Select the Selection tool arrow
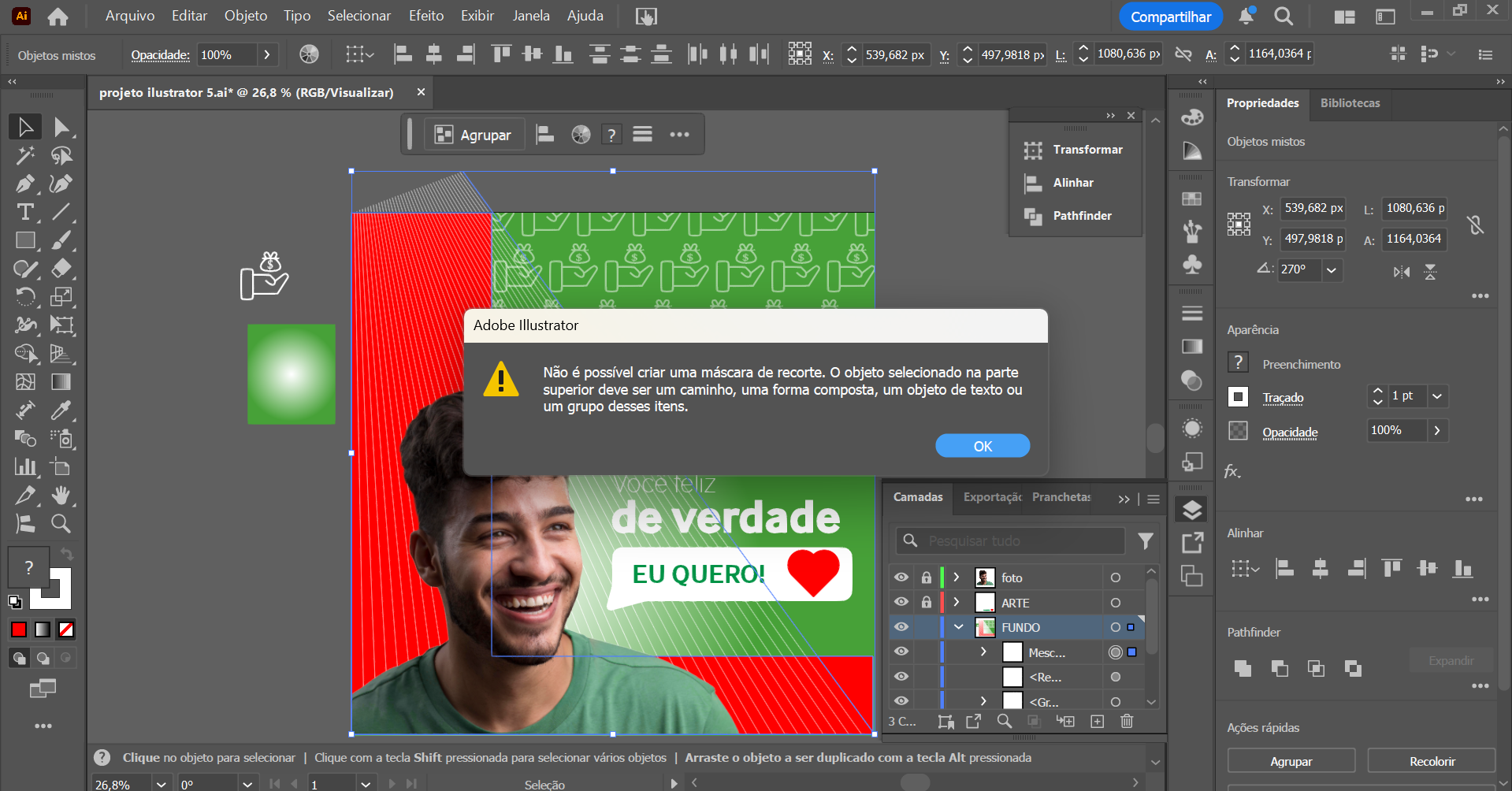The height and width of the screenshot is (791, 1512). pos(25,127)
